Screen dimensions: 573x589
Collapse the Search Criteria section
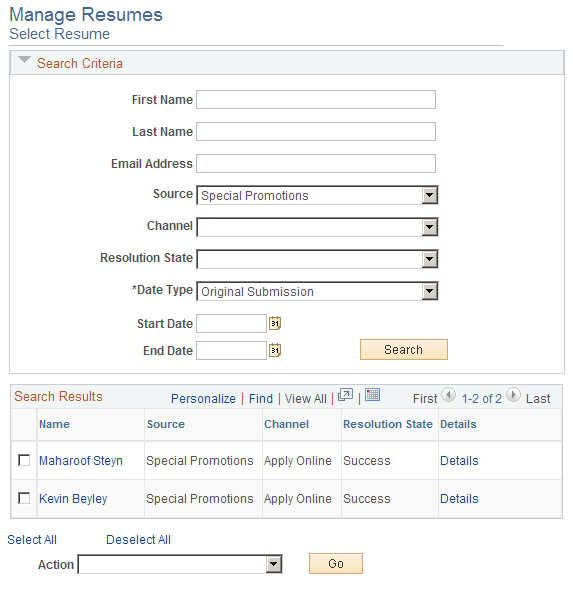pos(24,60)
